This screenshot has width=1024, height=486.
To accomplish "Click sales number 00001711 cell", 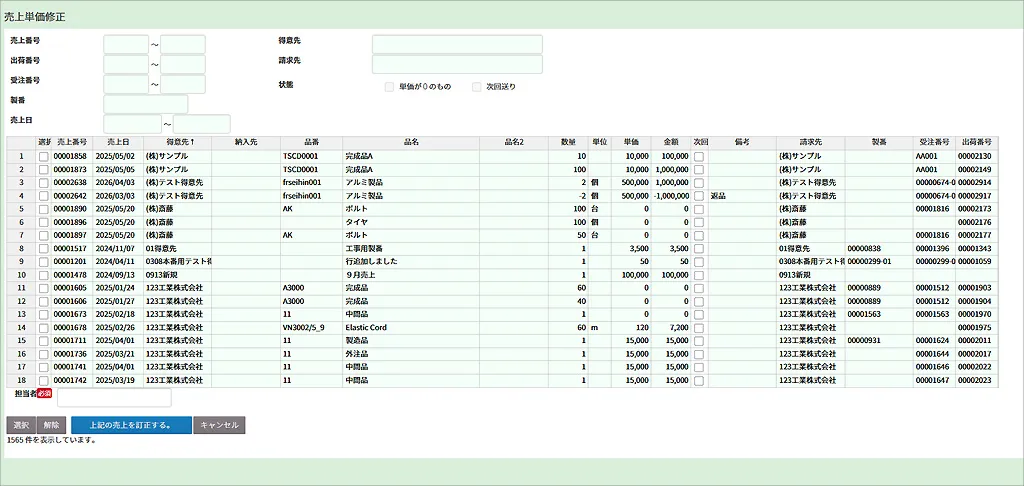I will click(x=71, y=340).
